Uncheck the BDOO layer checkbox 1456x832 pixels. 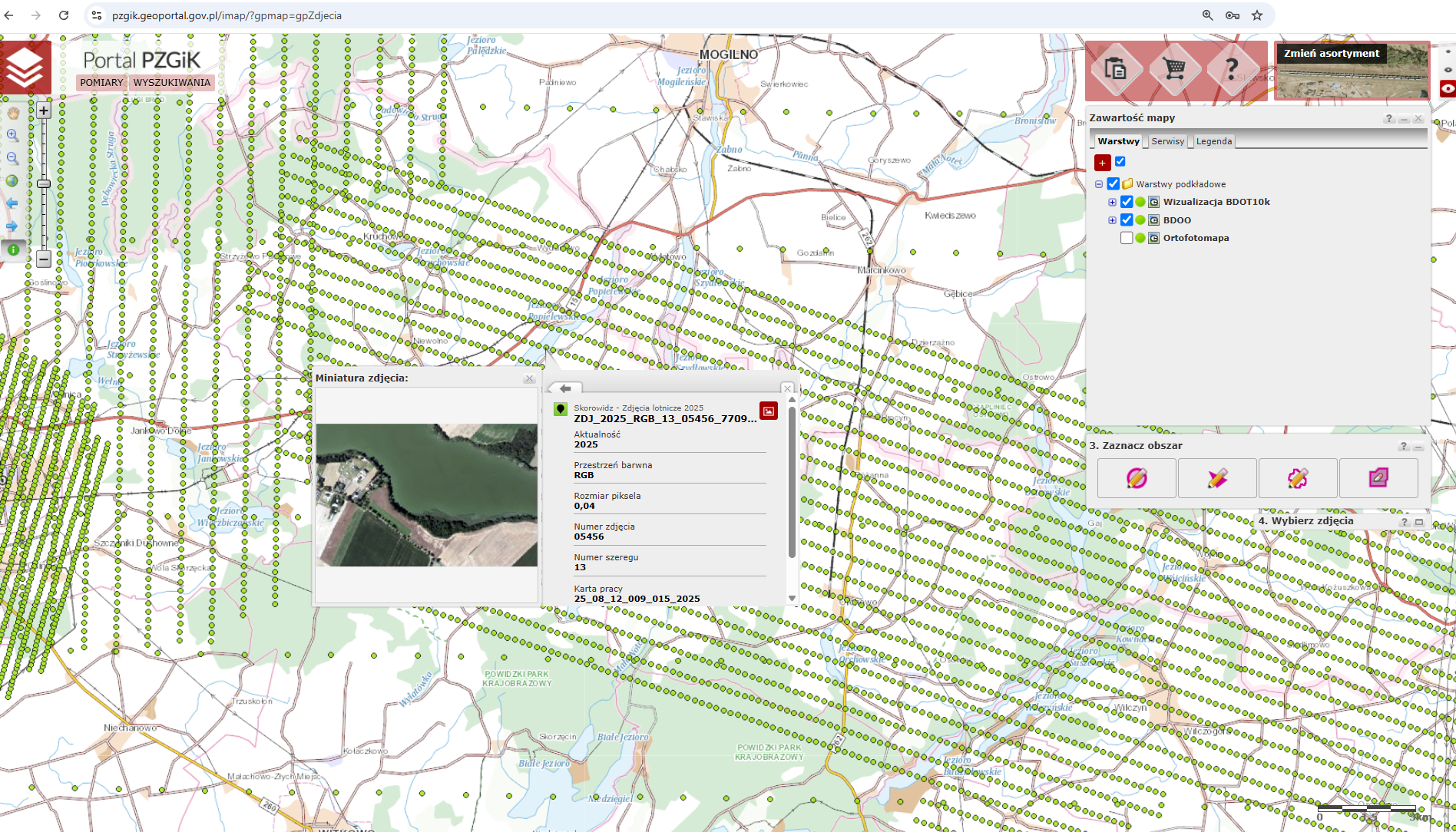tap(1127, 220)
